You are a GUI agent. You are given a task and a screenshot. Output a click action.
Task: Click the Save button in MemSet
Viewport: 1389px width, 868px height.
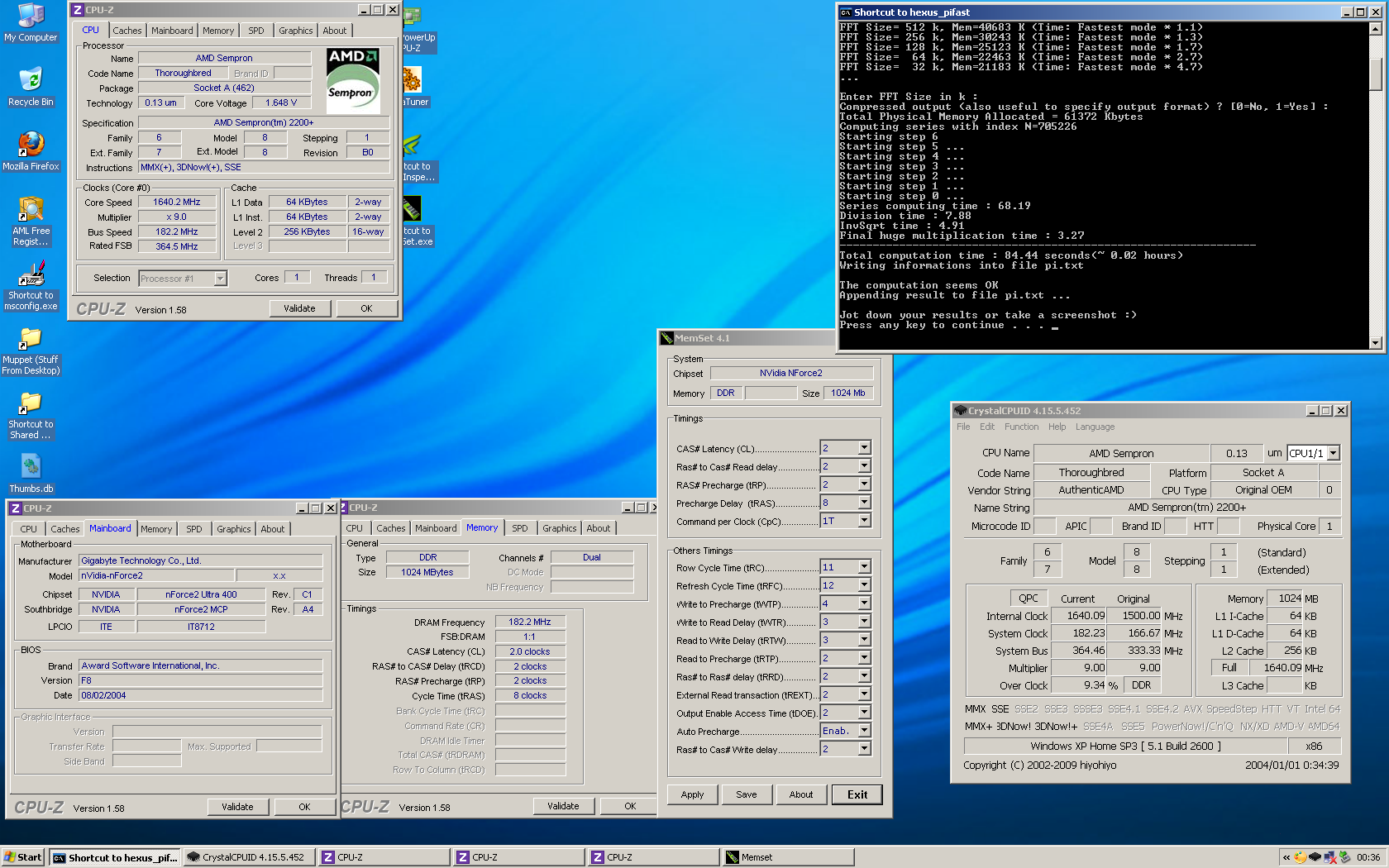(x=747, y=794)
